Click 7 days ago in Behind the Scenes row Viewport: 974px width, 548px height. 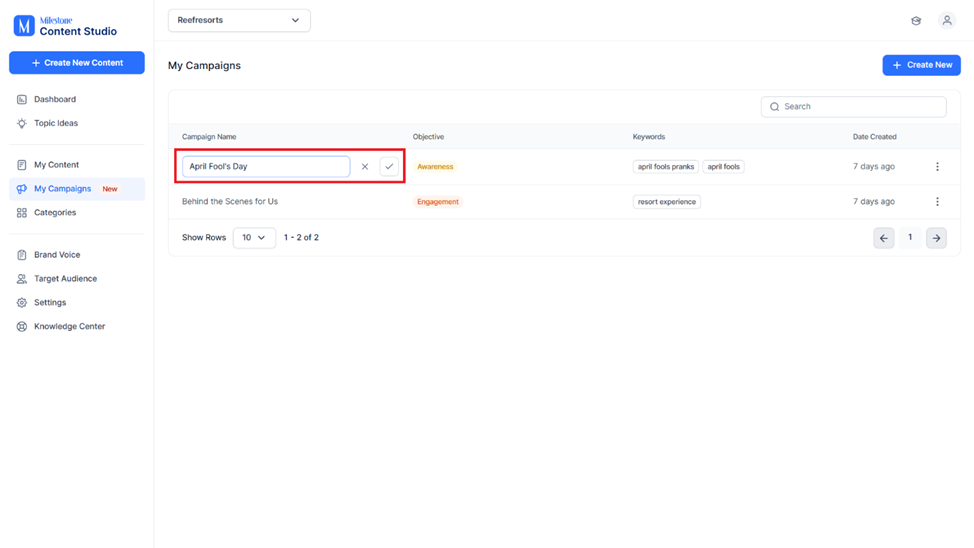[873, 201]
